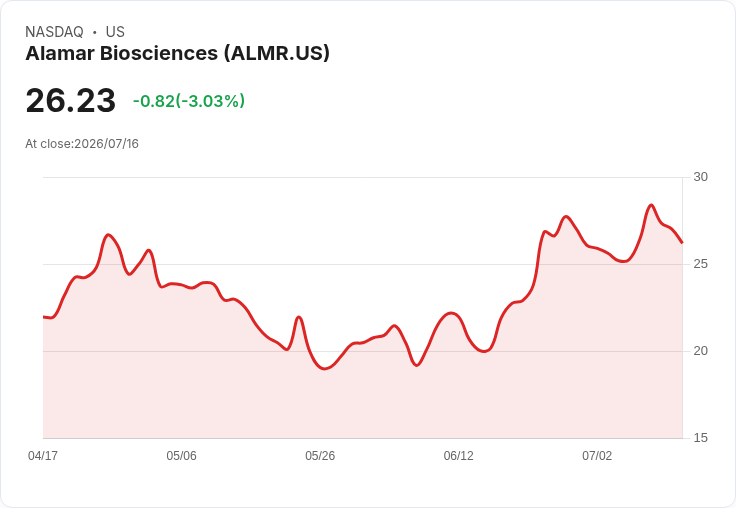Click the Alamar Biosciences (ALMR.US) title
The width and height of the screenshot is (736, 508).
(x=177, y=53)
